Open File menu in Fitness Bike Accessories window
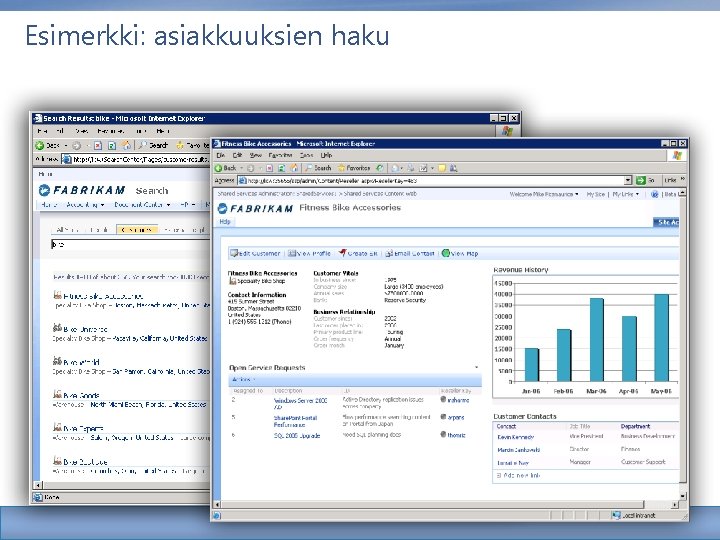Image resolution: width=720 pixels, height=540 pixels. click(221, 155)
